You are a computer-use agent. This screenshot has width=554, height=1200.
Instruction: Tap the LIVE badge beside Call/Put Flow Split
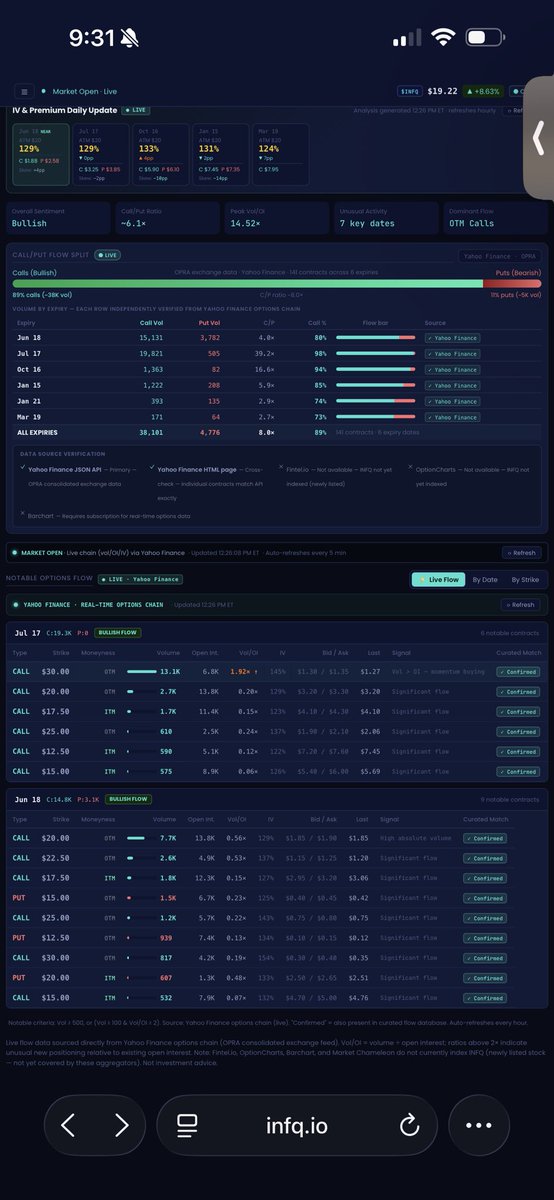(106, 255)
